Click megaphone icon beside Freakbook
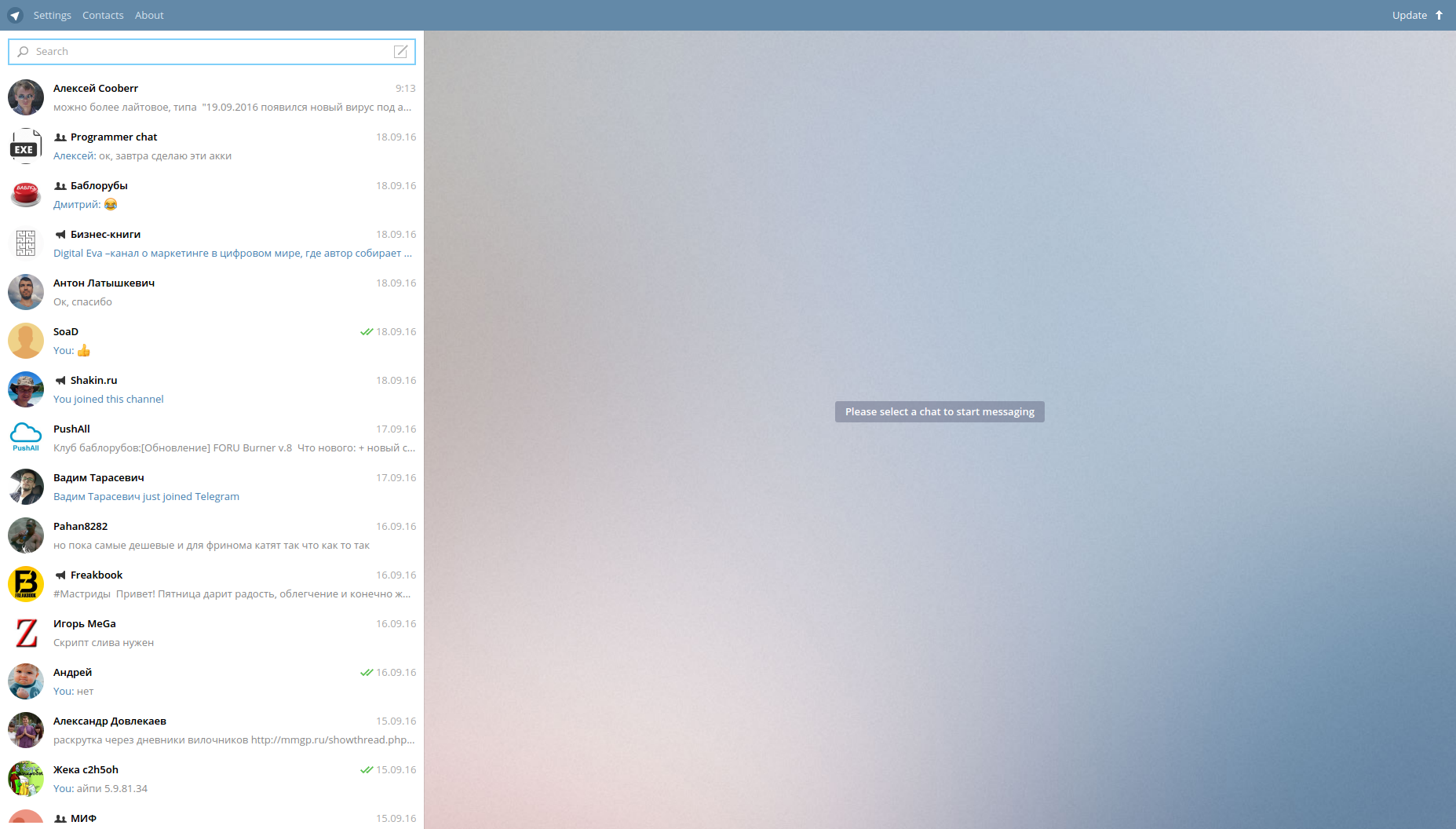1456x829 pixels. point(60,575)
